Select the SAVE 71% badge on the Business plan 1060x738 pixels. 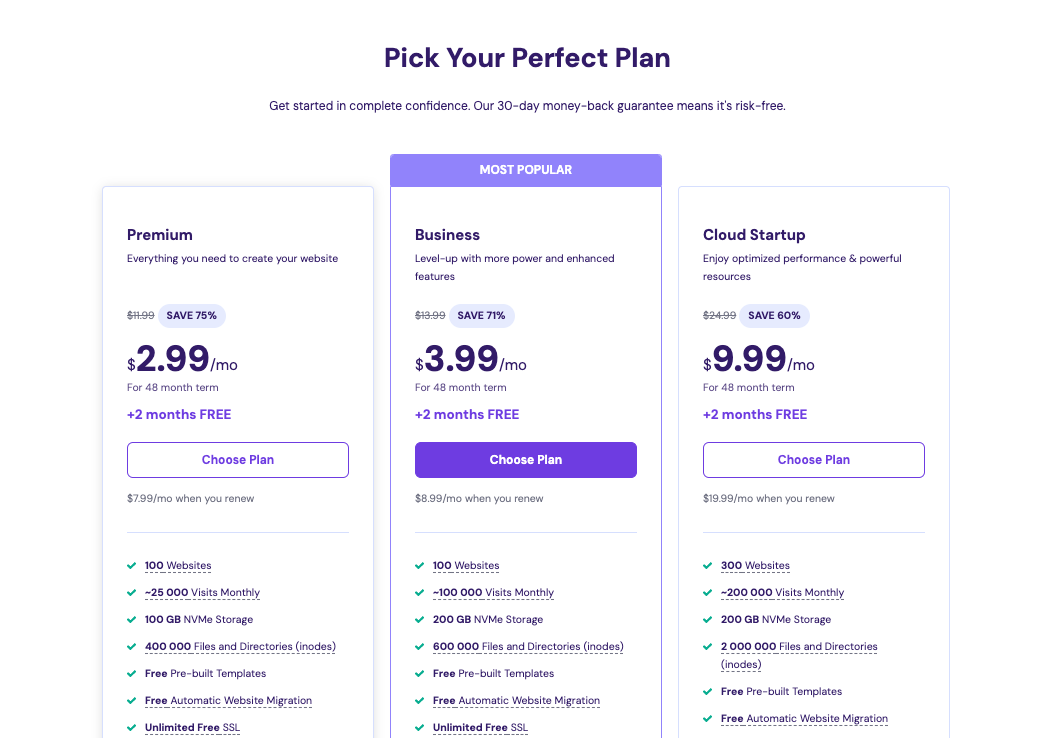pyautogui.click(x=482, y=315)
